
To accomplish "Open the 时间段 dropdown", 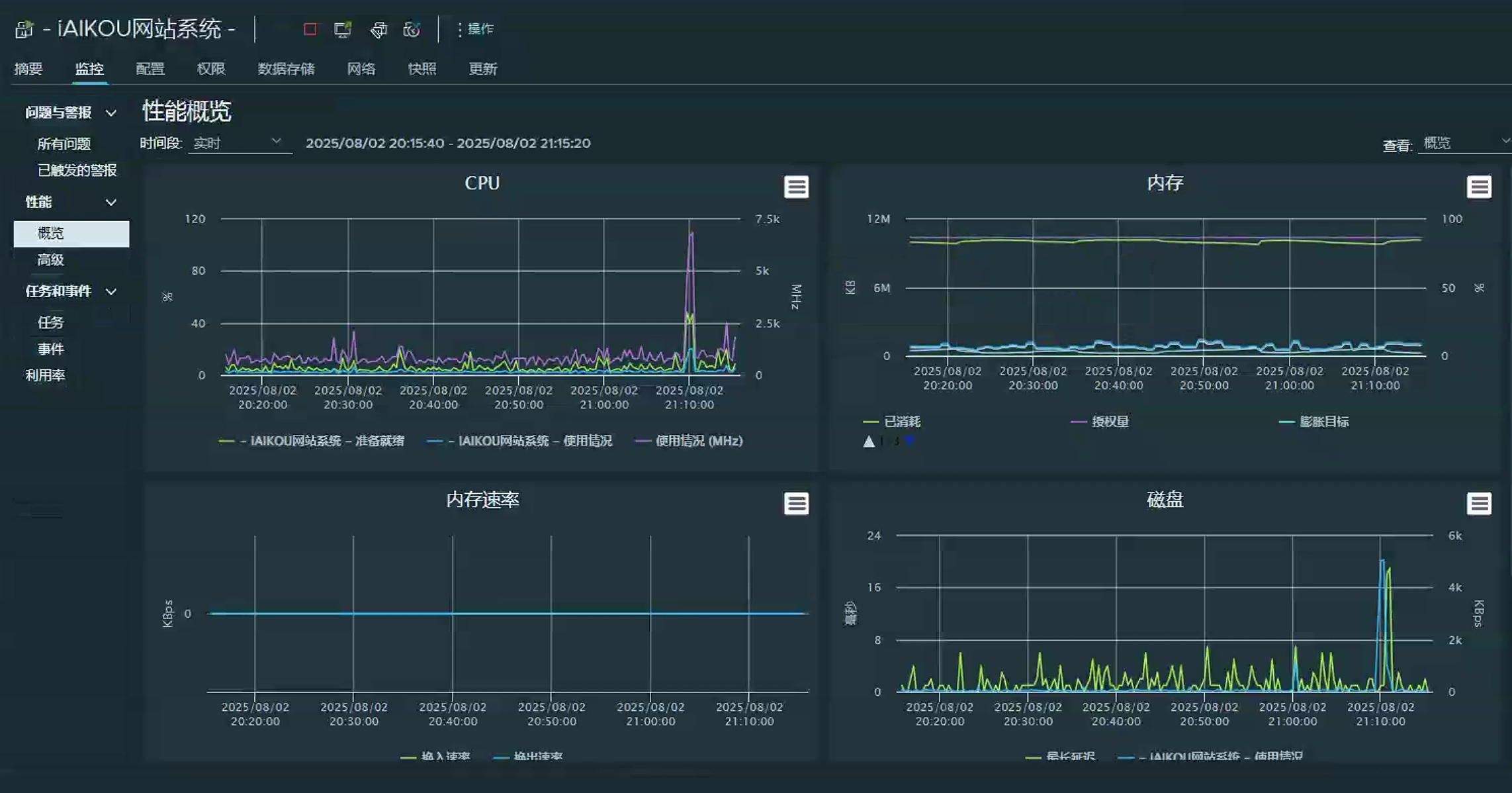I will pyautogui.click(x=238, y=142).
